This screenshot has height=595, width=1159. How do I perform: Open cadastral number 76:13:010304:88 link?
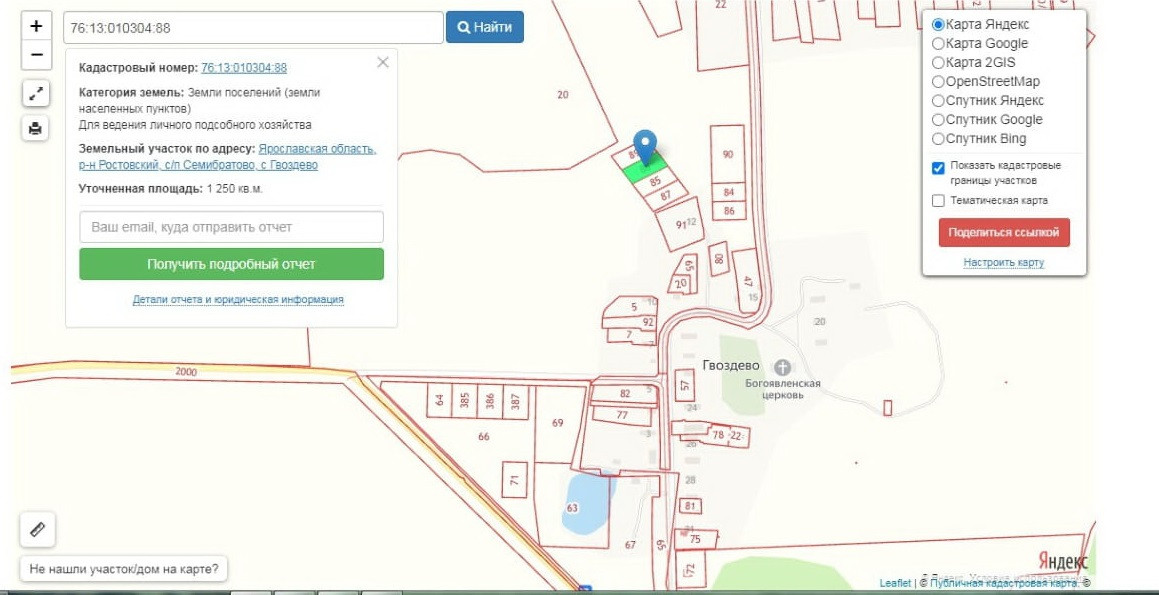click(x=244, y=68)
